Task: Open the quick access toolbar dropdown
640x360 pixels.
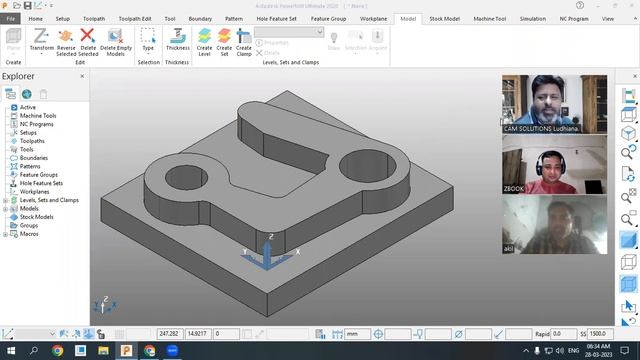Action: [51, 6]
